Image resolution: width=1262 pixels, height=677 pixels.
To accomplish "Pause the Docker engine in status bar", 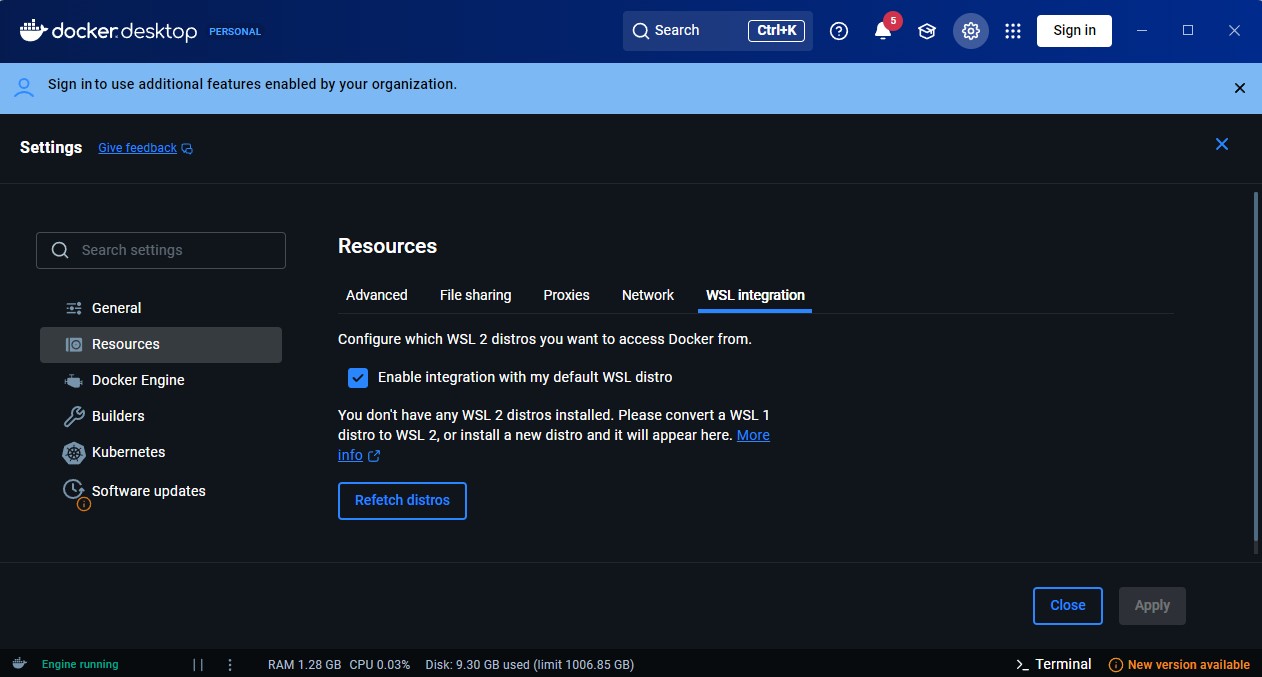I will (198, 665).
